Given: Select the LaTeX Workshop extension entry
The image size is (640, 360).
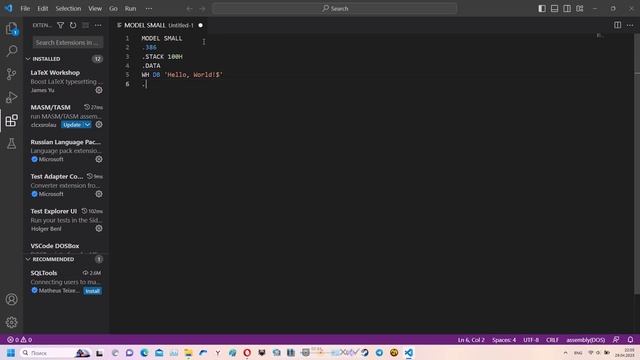Looking at the screenshot, I should click(66, 81).
